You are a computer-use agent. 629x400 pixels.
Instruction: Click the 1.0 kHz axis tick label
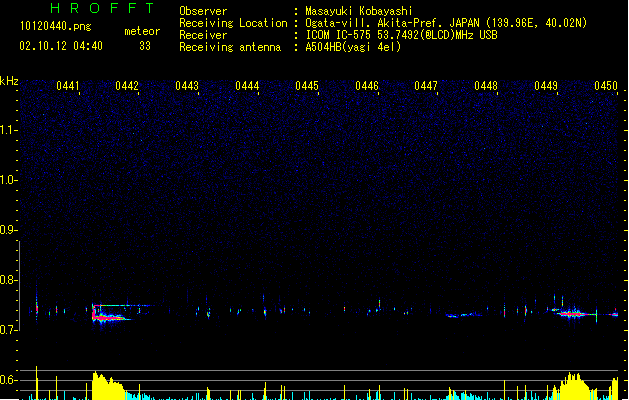coord(9,180)
